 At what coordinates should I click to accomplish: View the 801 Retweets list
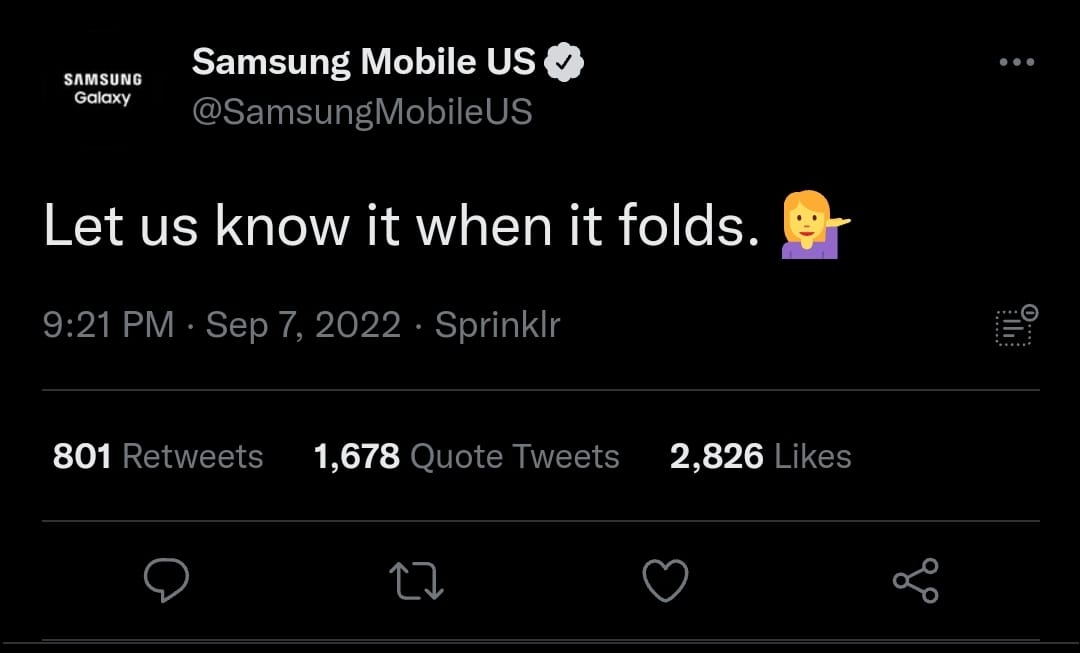[158, 457]
